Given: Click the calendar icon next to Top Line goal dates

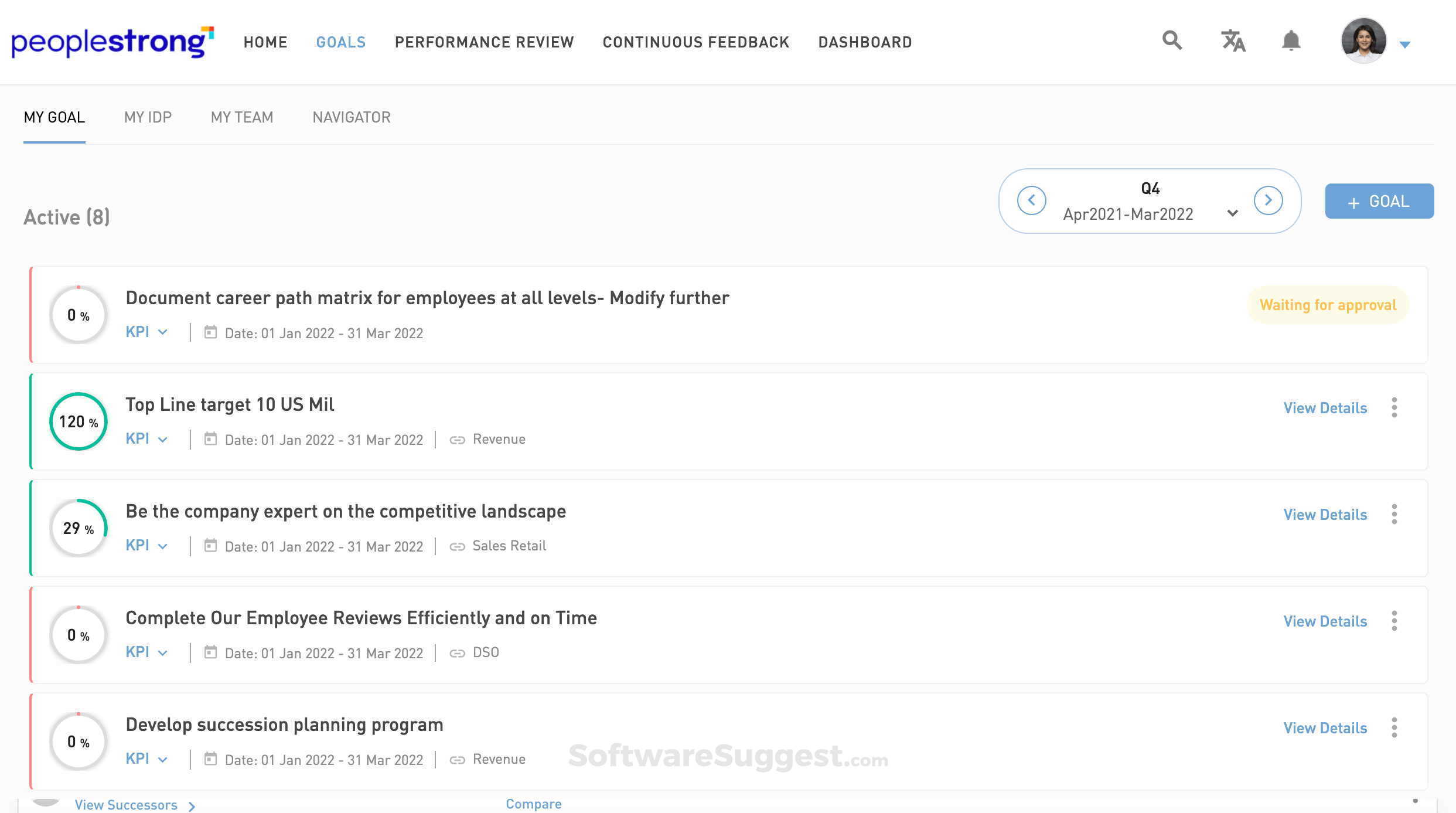Looking at the screenshot, I should pos(211,438).
